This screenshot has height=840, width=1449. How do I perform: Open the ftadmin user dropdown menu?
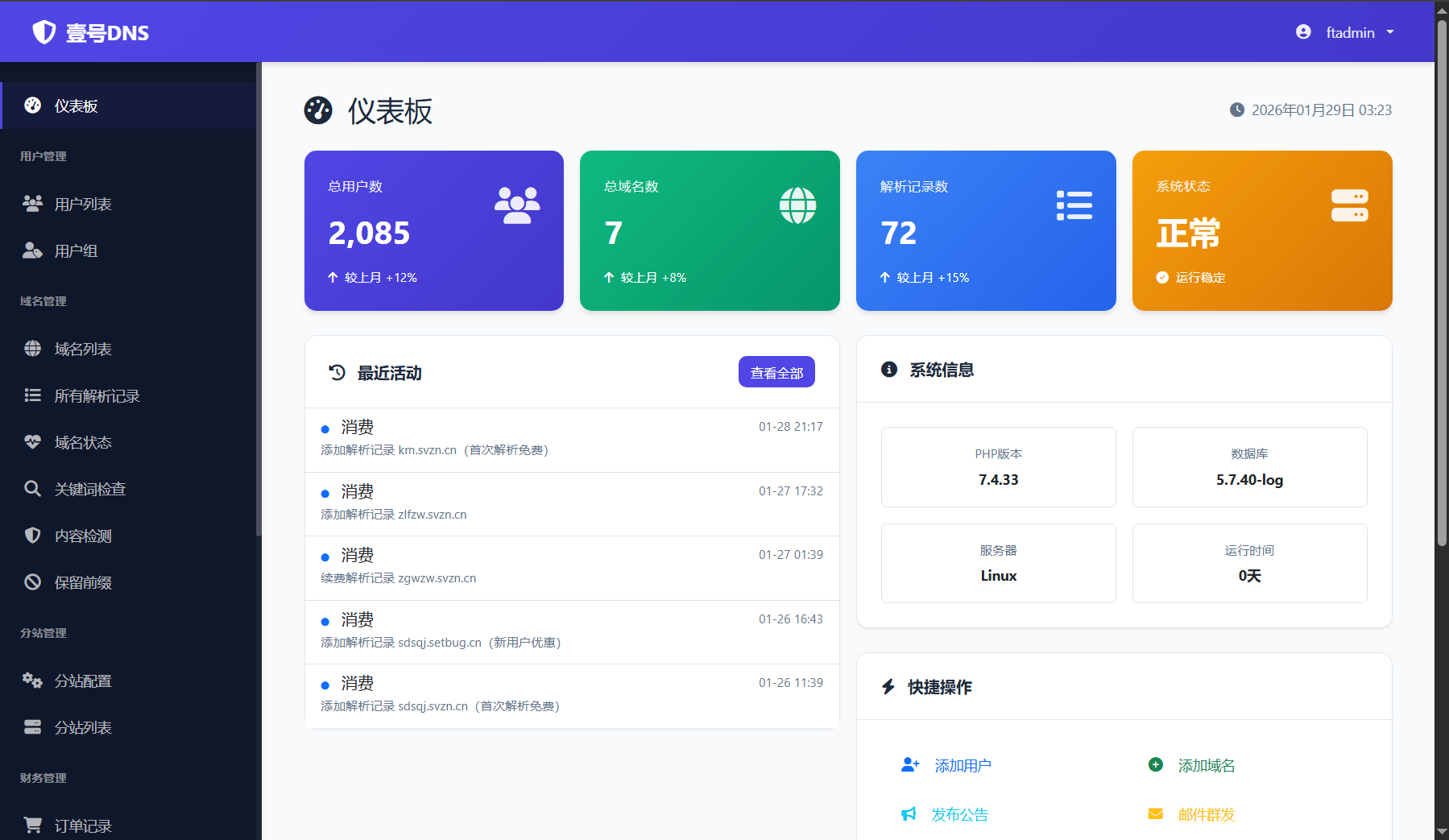point(1350,32)
